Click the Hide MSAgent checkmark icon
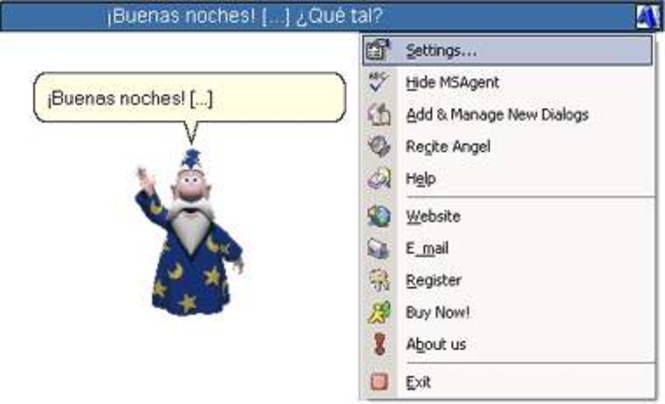 point(378,82)
